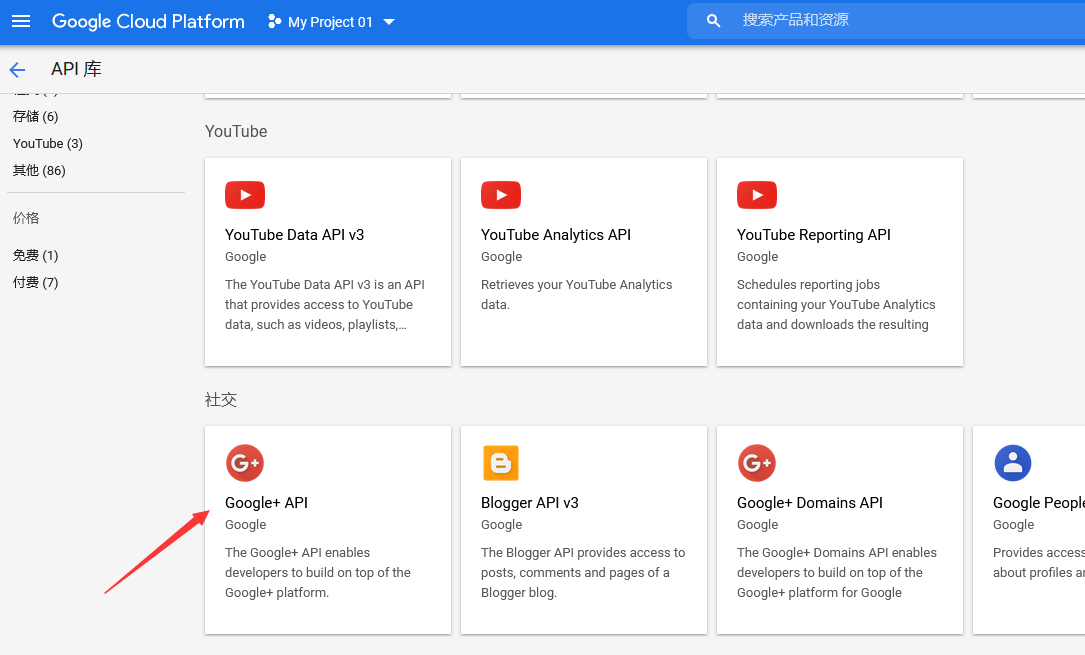Viewport: 1085px width, 655px height.
Task: Open the hamburger navigation menu
Action: (x=21, y=21)
